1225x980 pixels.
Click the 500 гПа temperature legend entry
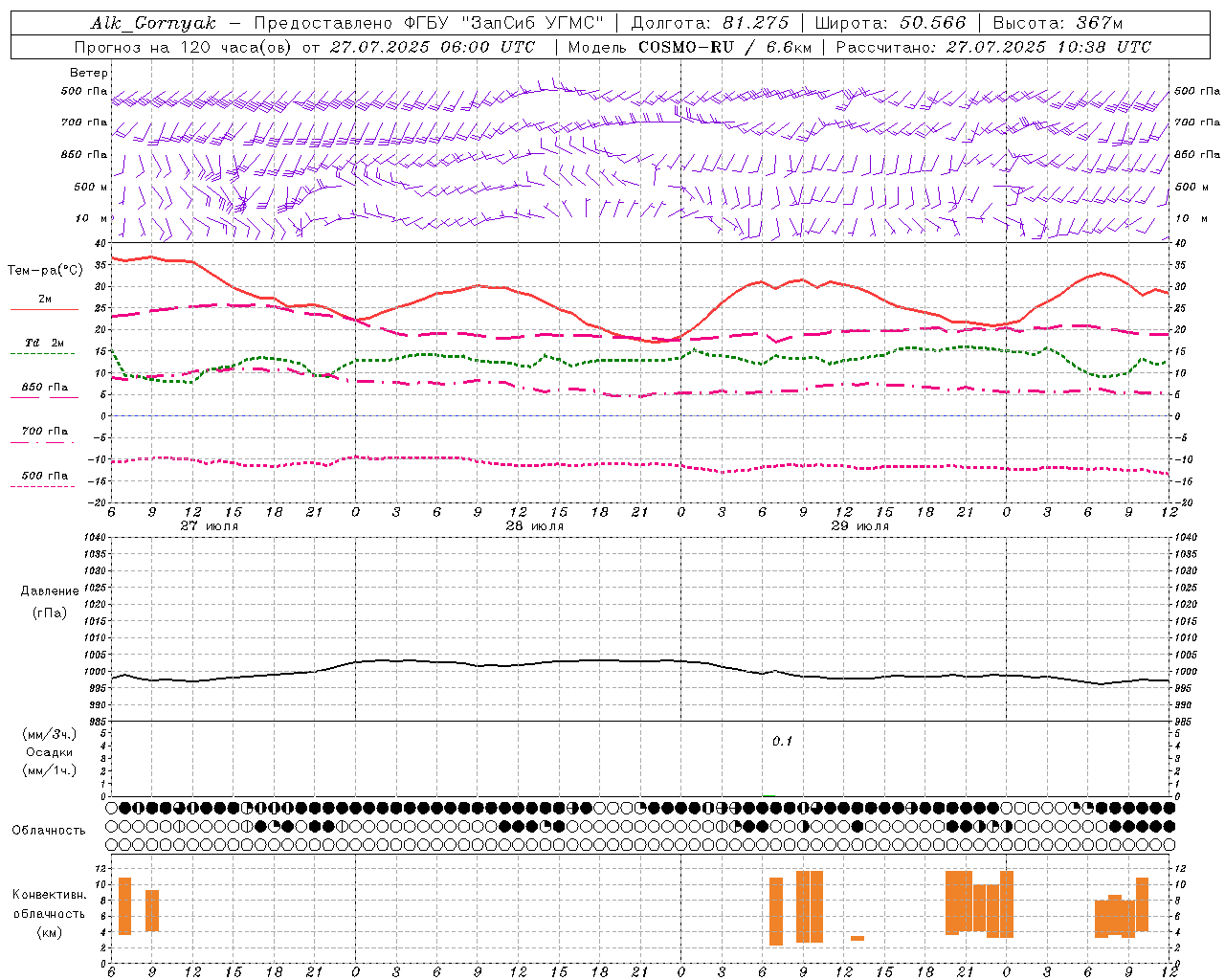(x=45, y=476)
